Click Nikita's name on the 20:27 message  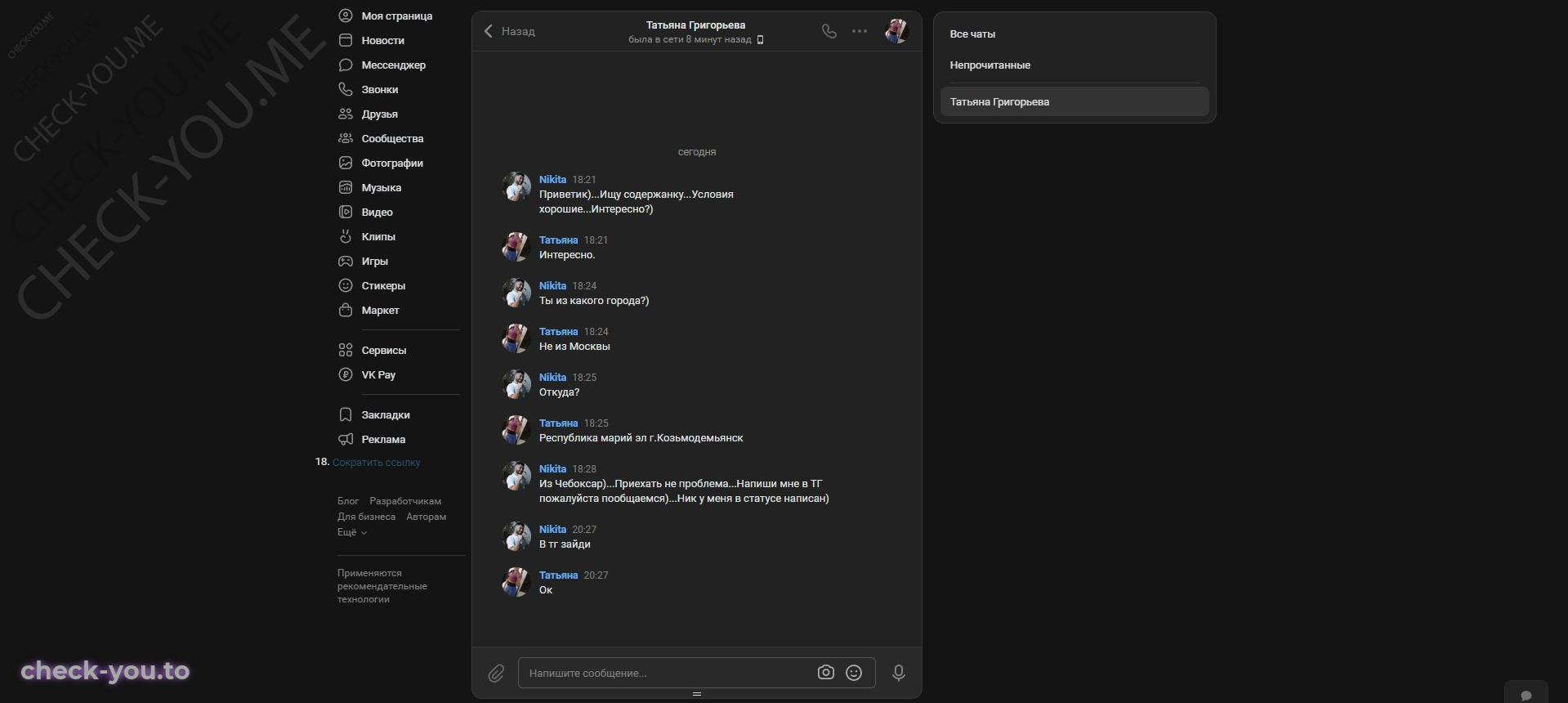click(552, 529)
